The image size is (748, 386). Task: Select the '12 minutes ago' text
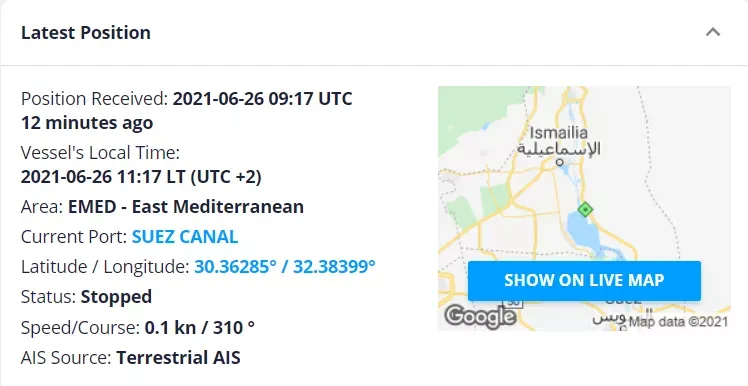pyautogui.click(x=87, y=123)
